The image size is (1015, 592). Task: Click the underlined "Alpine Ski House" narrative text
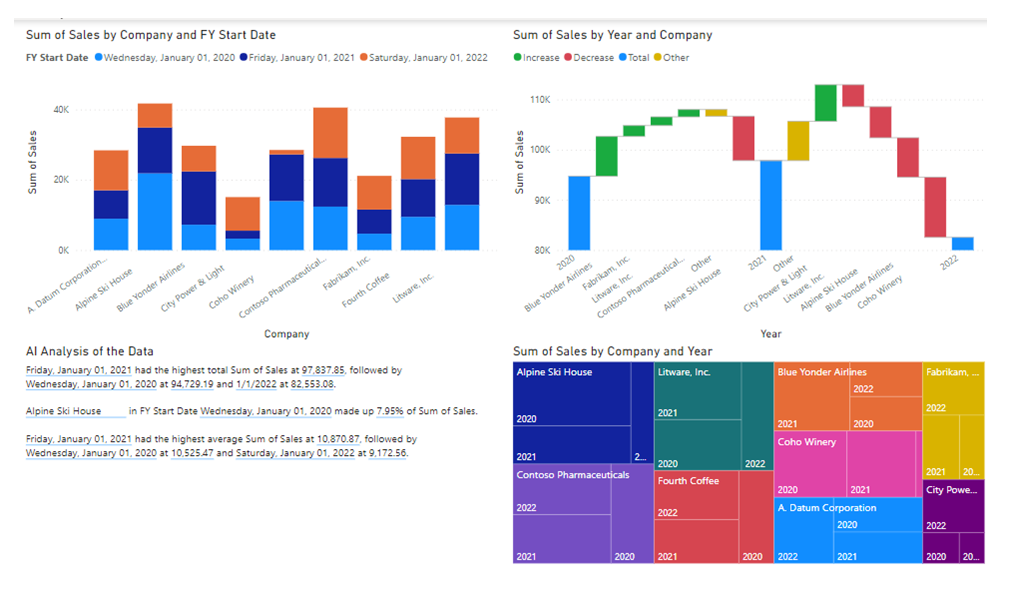(64, 411)
